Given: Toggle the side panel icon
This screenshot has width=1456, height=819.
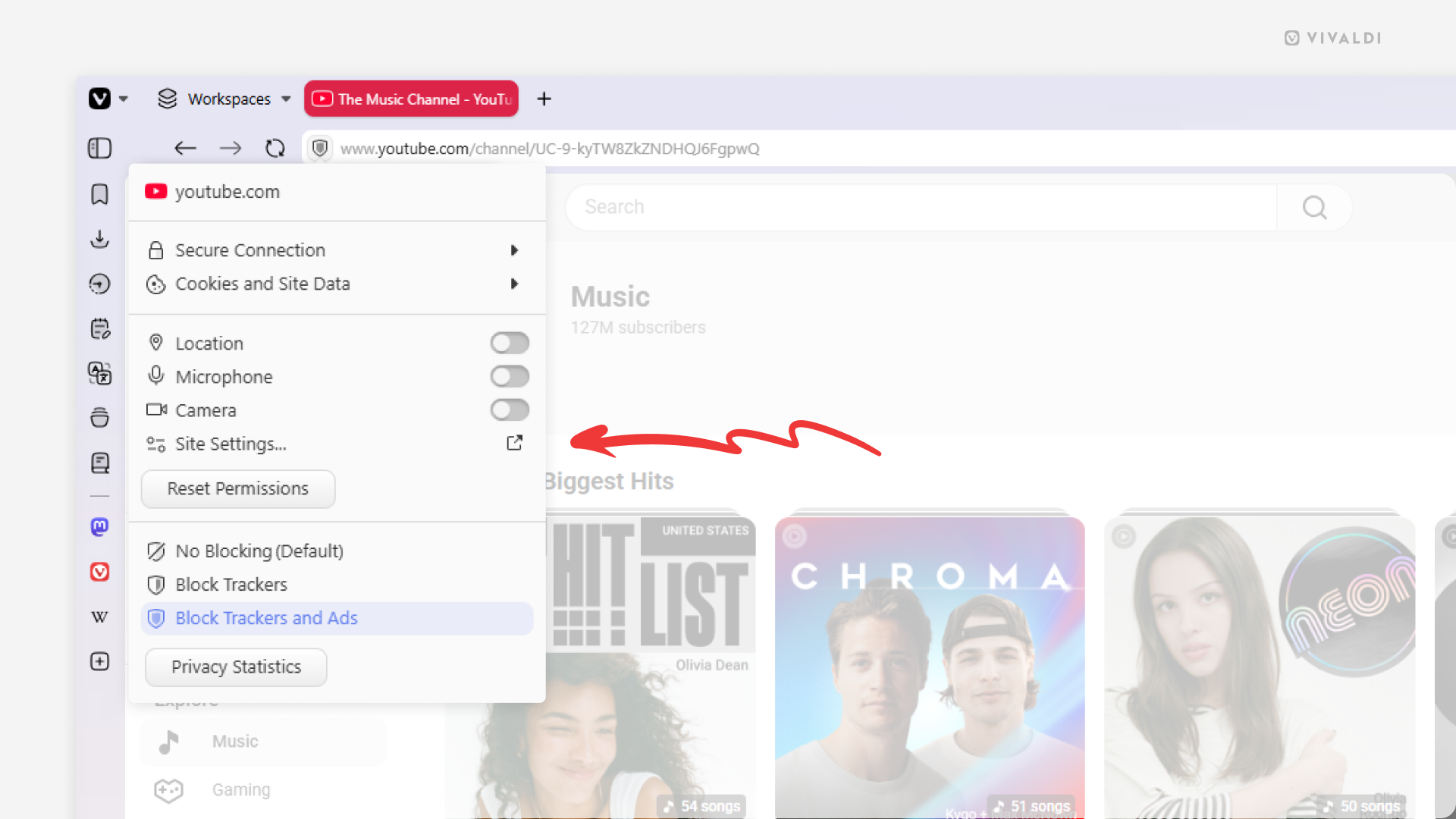Looking at the screenshot, I should [100, 148].
